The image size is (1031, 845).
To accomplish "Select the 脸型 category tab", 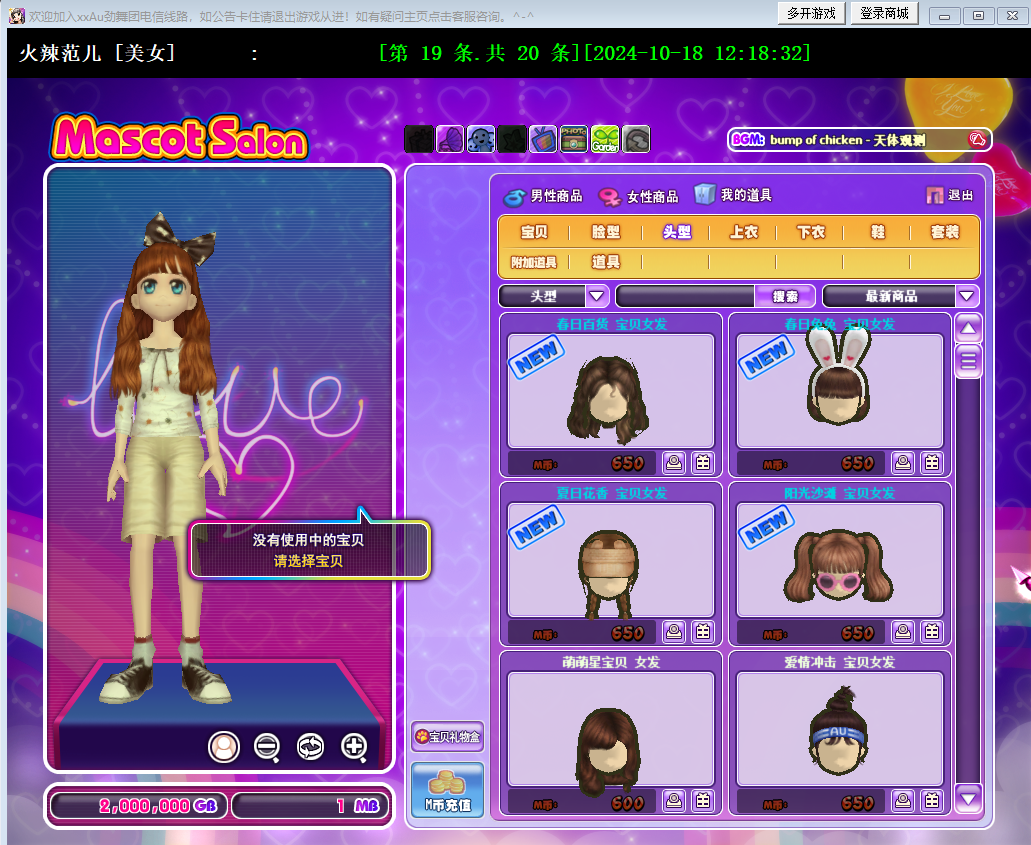I will click(x=606, y=232).
